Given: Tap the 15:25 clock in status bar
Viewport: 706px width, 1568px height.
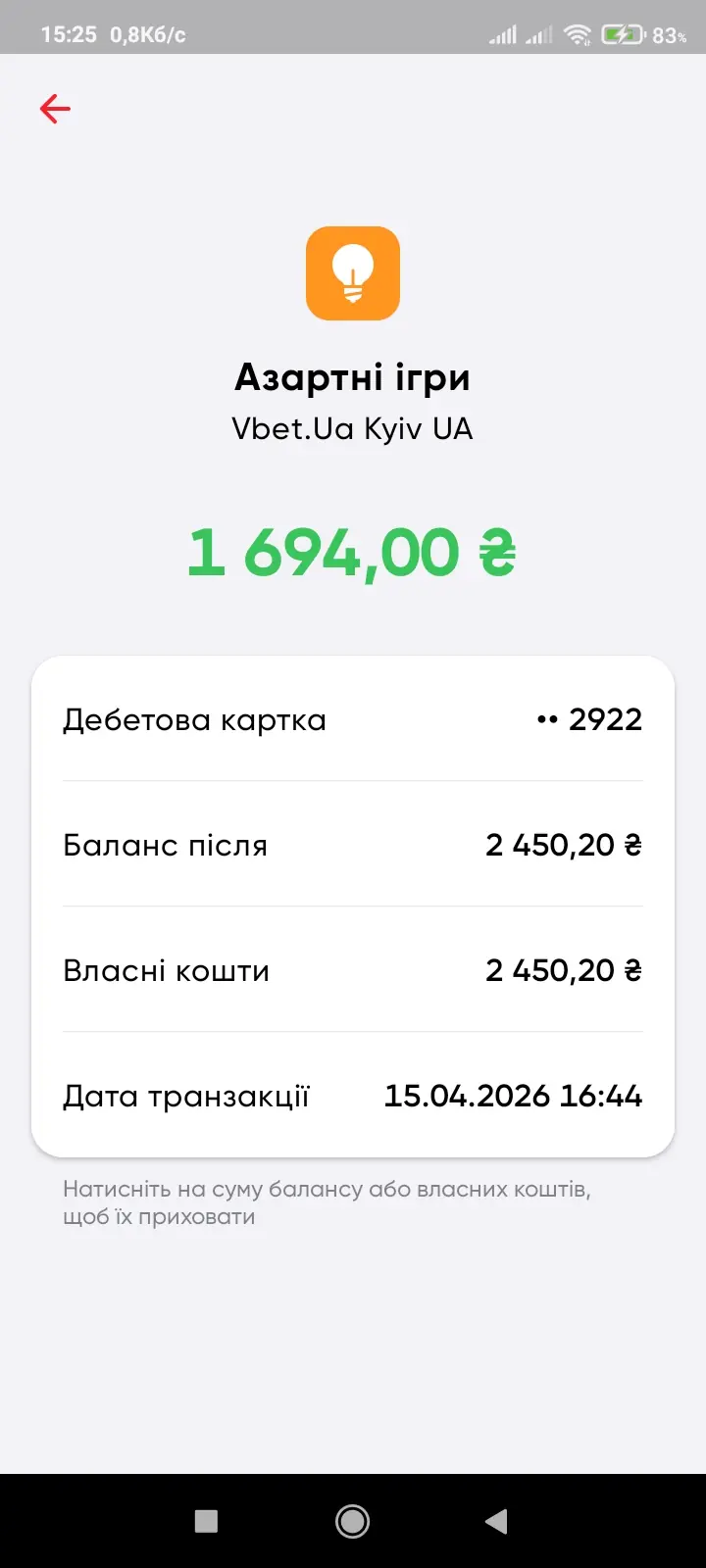Looking at the screenshot, I should click(69, 35).
